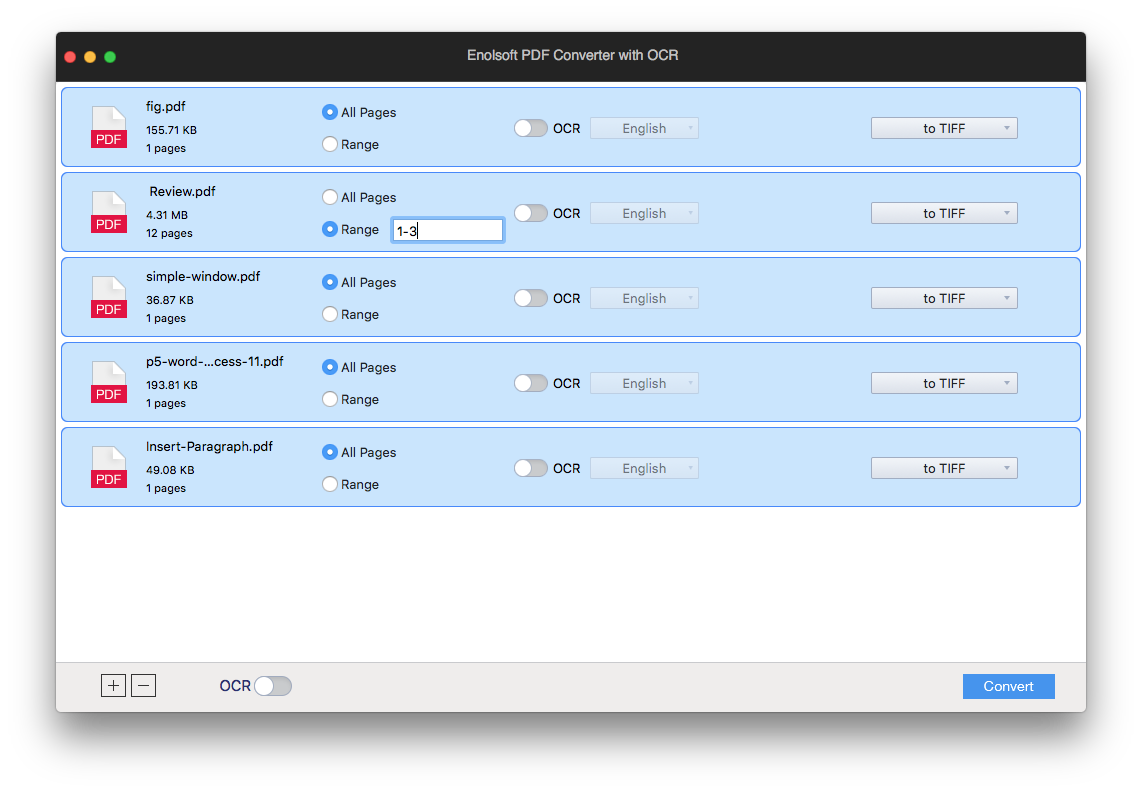Click the 193.81 KB file size
The width and height of the screenshot is (1142, 792).
[x=171, y=385]
